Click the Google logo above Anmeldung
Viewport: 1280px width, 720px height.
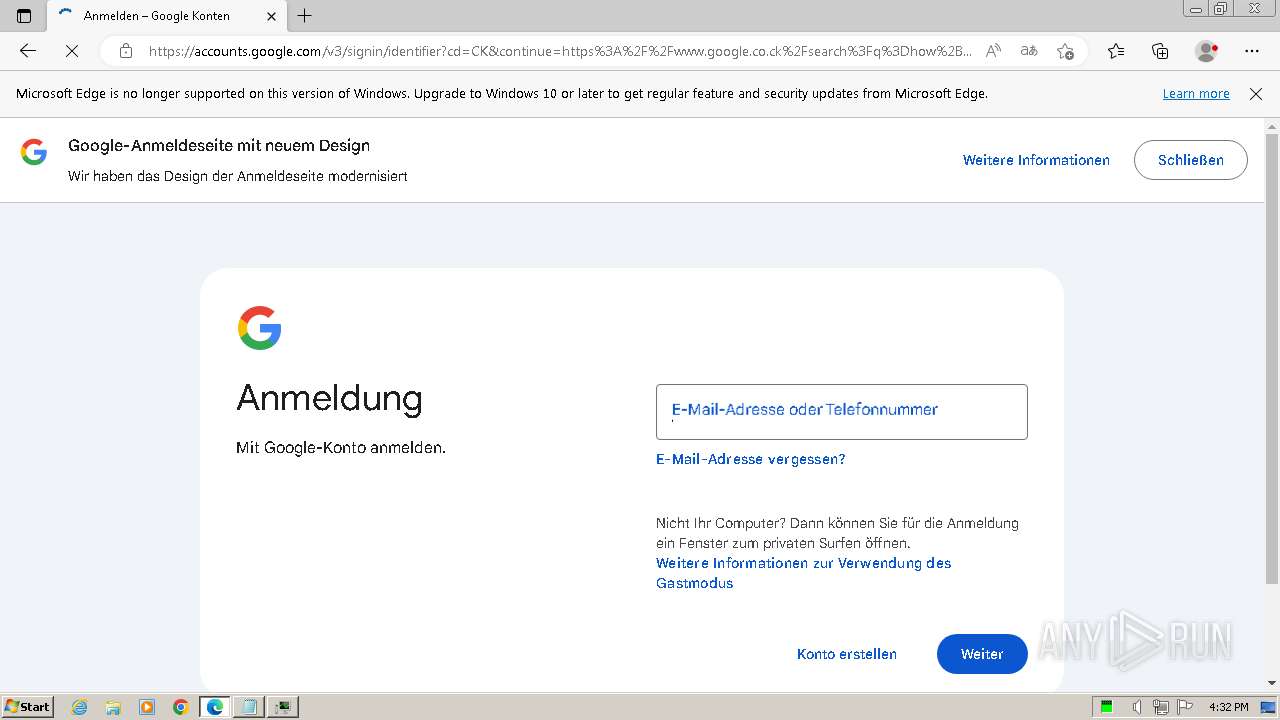coord(260,328)
